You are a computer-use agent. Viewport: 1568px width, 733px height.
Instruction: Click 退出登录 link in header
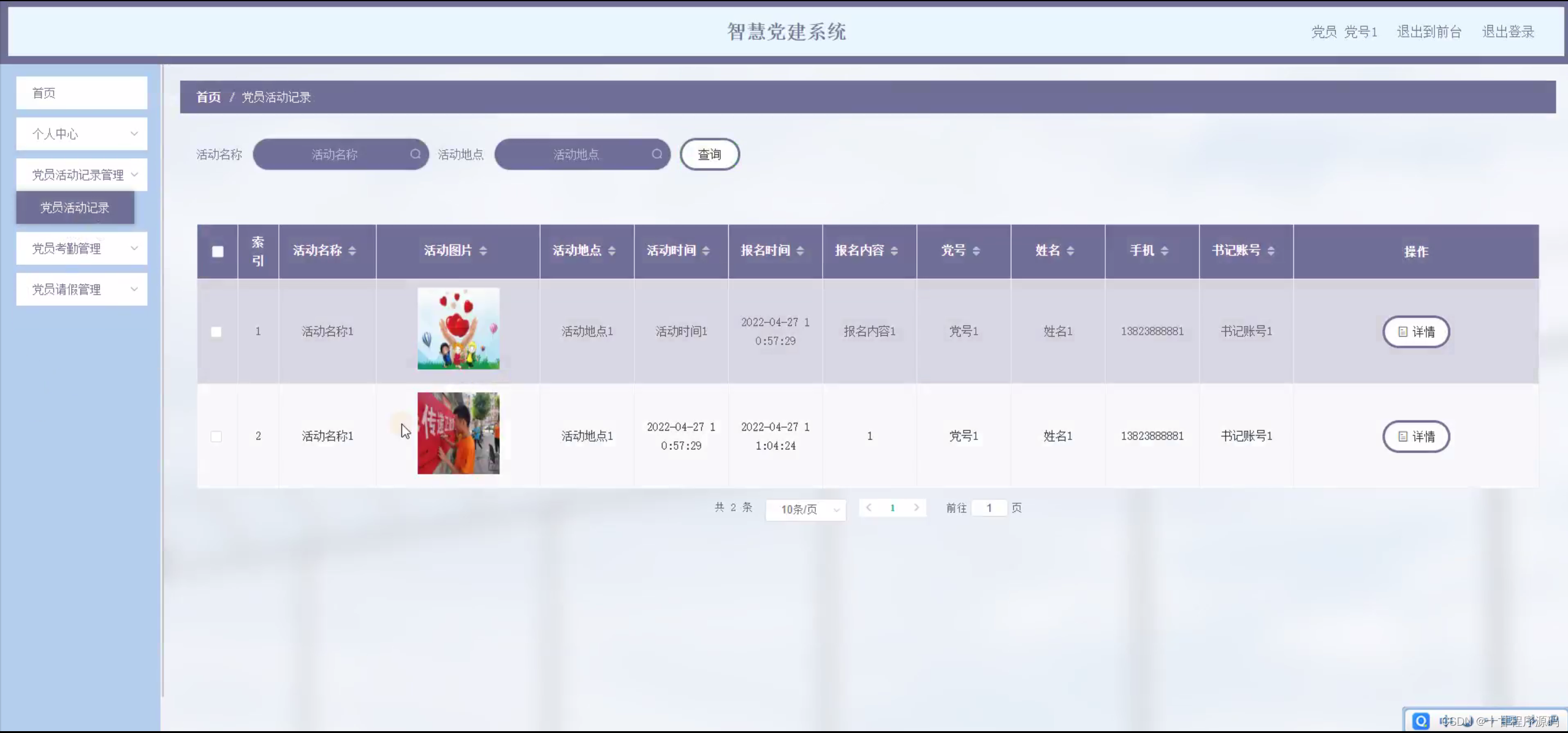point(1508,32)
